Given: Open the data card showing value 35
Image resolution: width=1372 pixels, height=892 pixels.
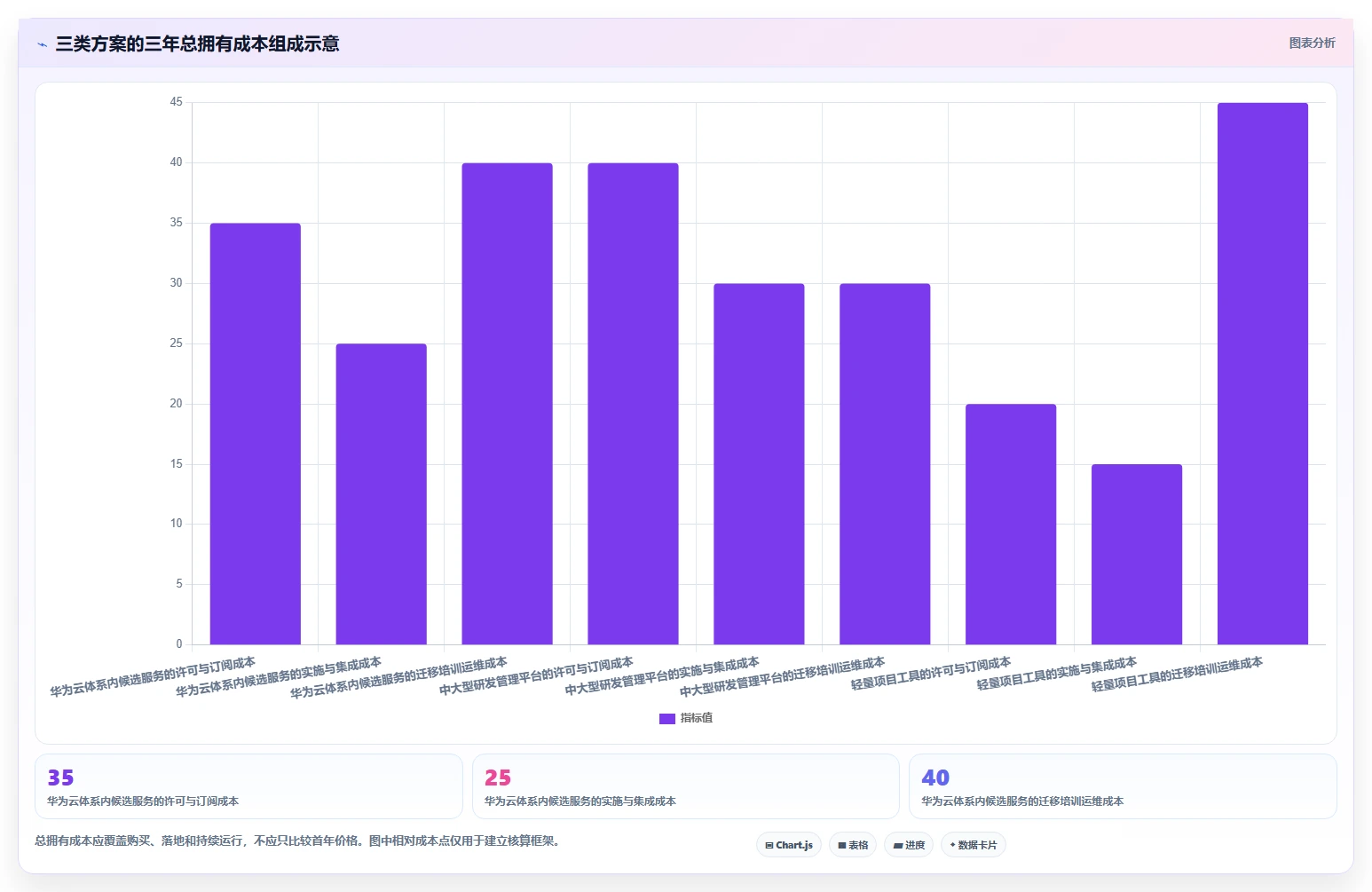Looking at the screenshot, I should coord(248,786).
